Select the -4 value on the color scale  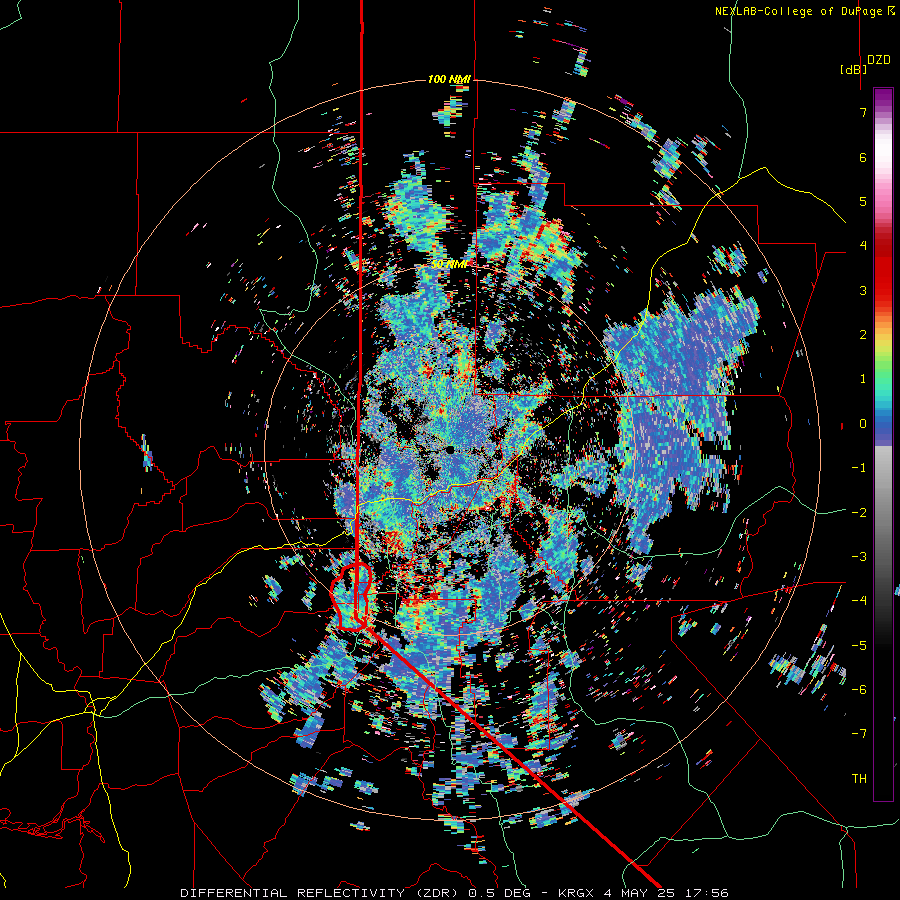859,600
